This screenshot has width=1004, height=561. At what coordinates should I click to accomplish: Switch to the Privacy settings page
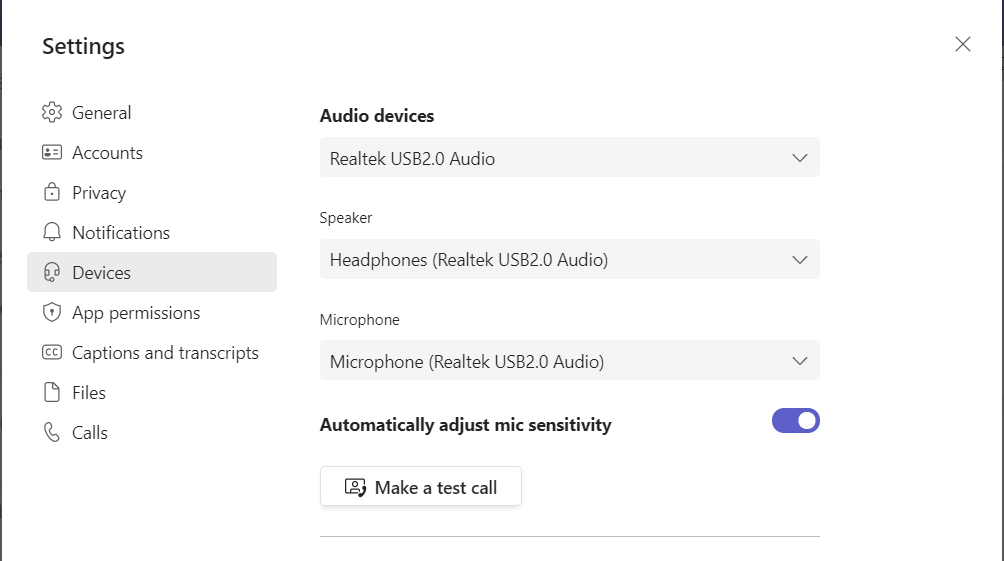pos(99,193)
